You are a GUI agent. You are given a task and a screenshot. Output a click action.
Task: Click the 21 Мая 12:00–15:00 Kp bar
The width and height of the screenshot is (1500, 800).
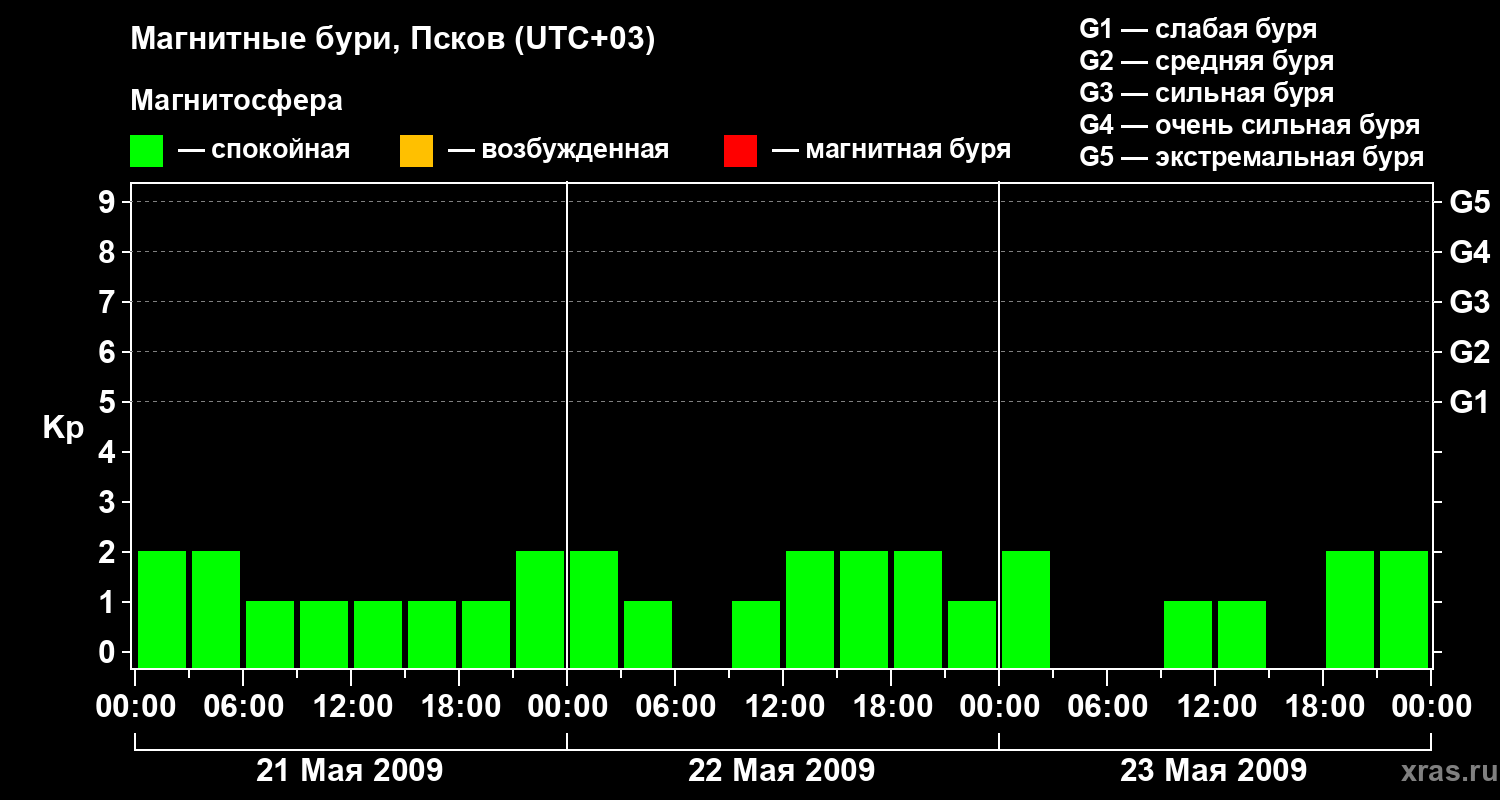(x=378, y=634)
